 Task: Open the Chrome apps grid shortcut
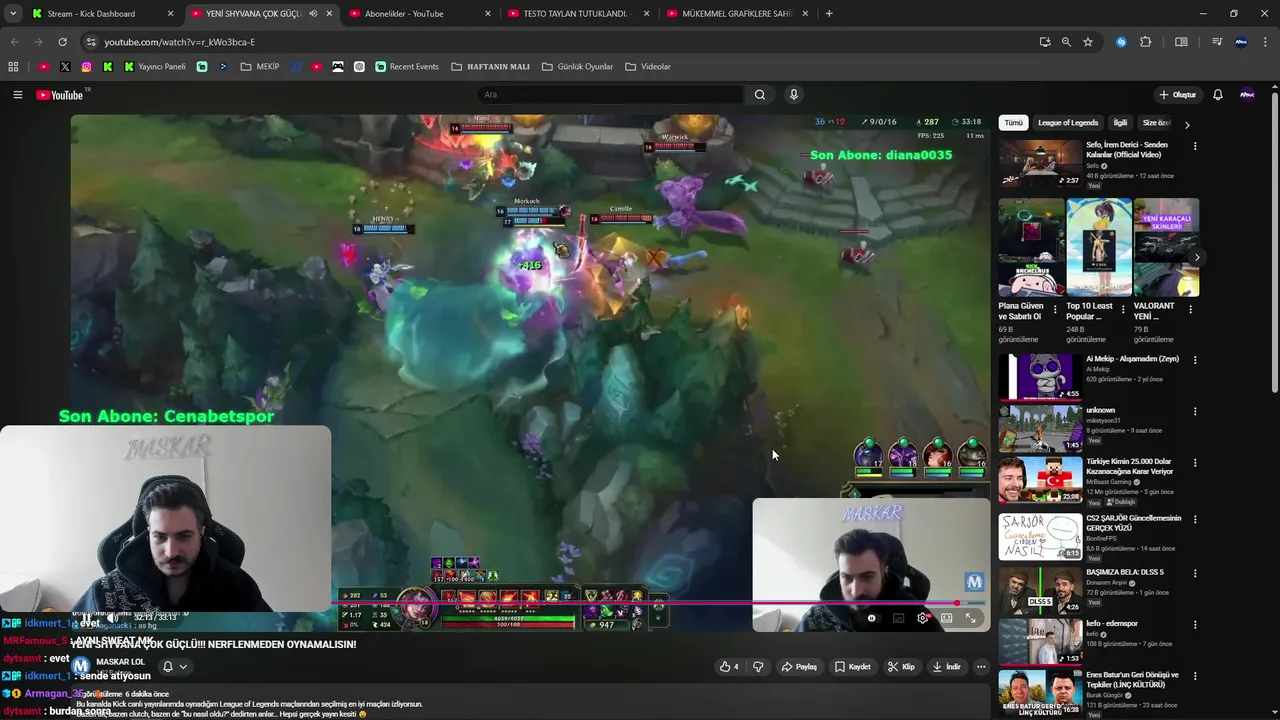13,67
